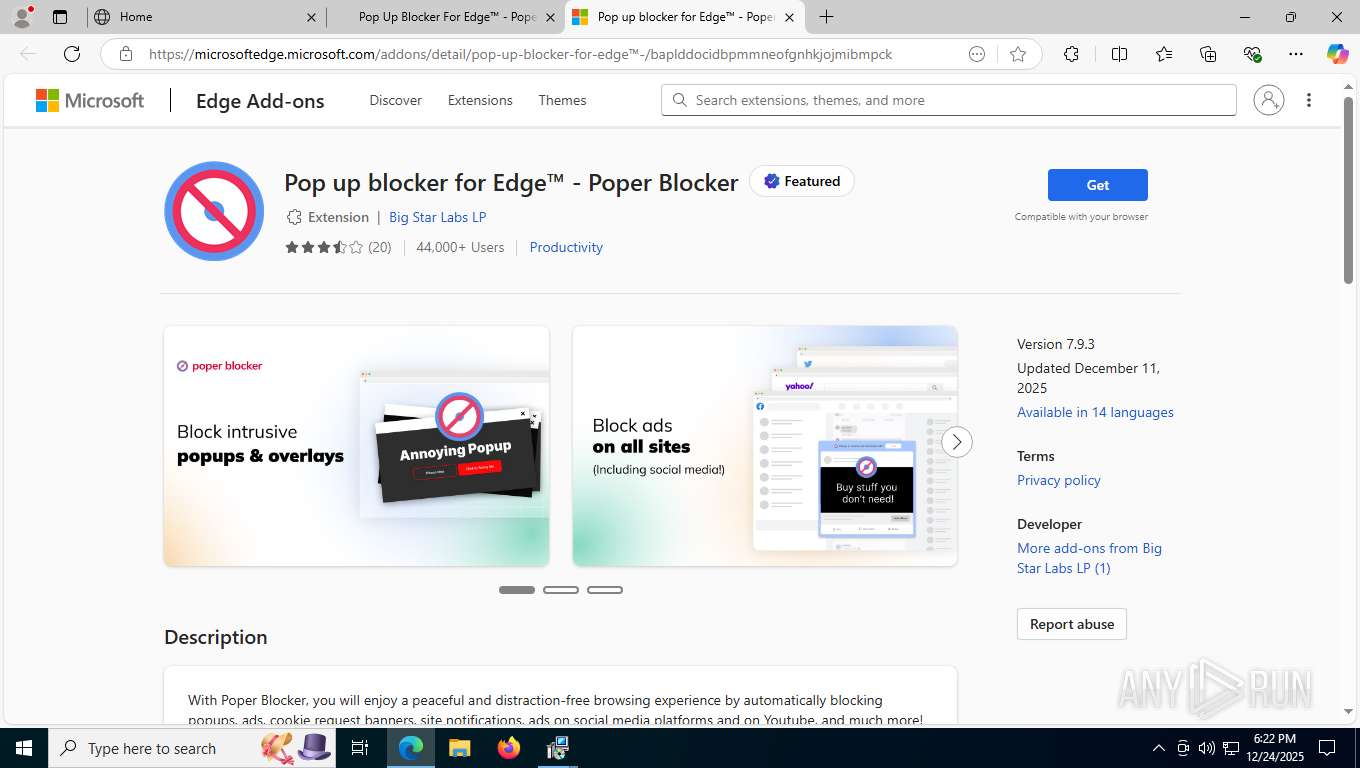Image resolution: width=1360 pixels, height=768 pixels.
Task: Open the feedback smiley icon in address bar
Action: point(977,54)
